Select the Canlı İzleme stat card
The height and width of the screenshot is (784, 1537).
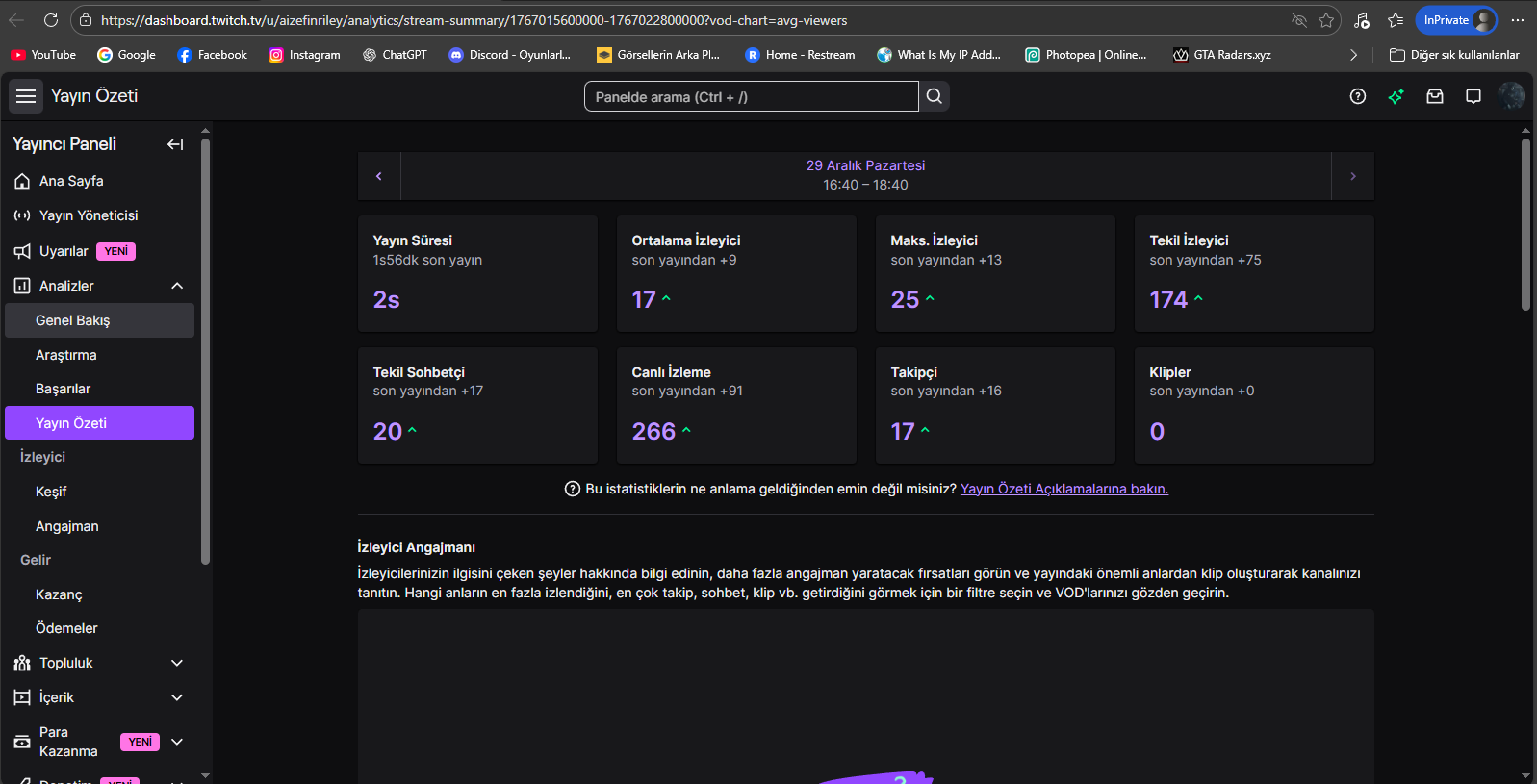click(x=736, y=405)
